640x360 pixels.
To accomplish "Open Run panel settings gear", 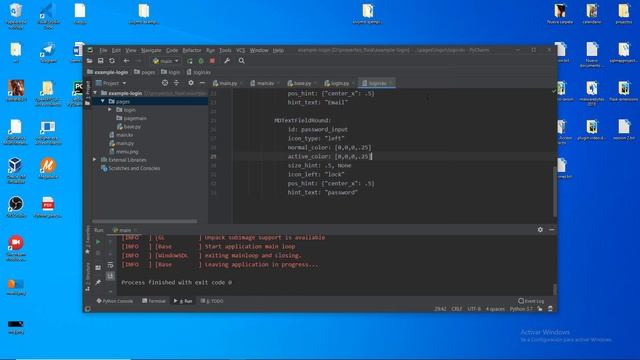I will [540, 230].
